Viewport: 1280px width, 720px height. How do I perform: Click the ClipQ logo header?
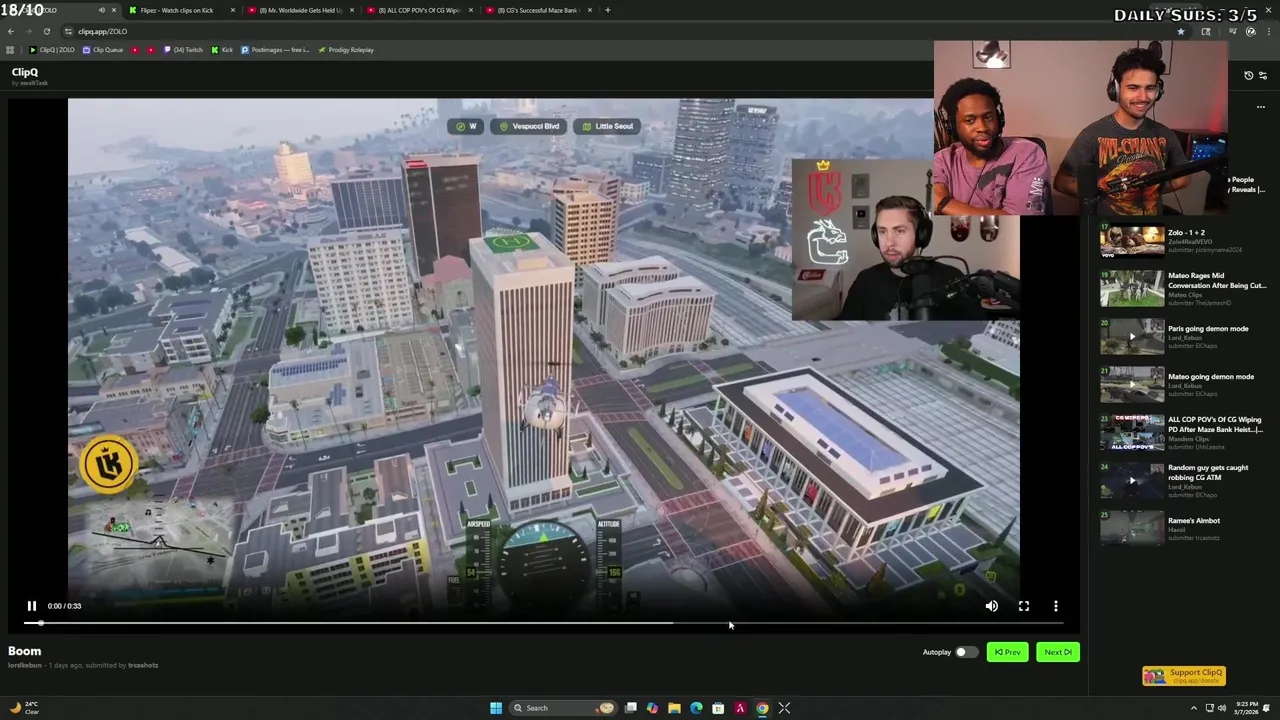pos(25,72)
